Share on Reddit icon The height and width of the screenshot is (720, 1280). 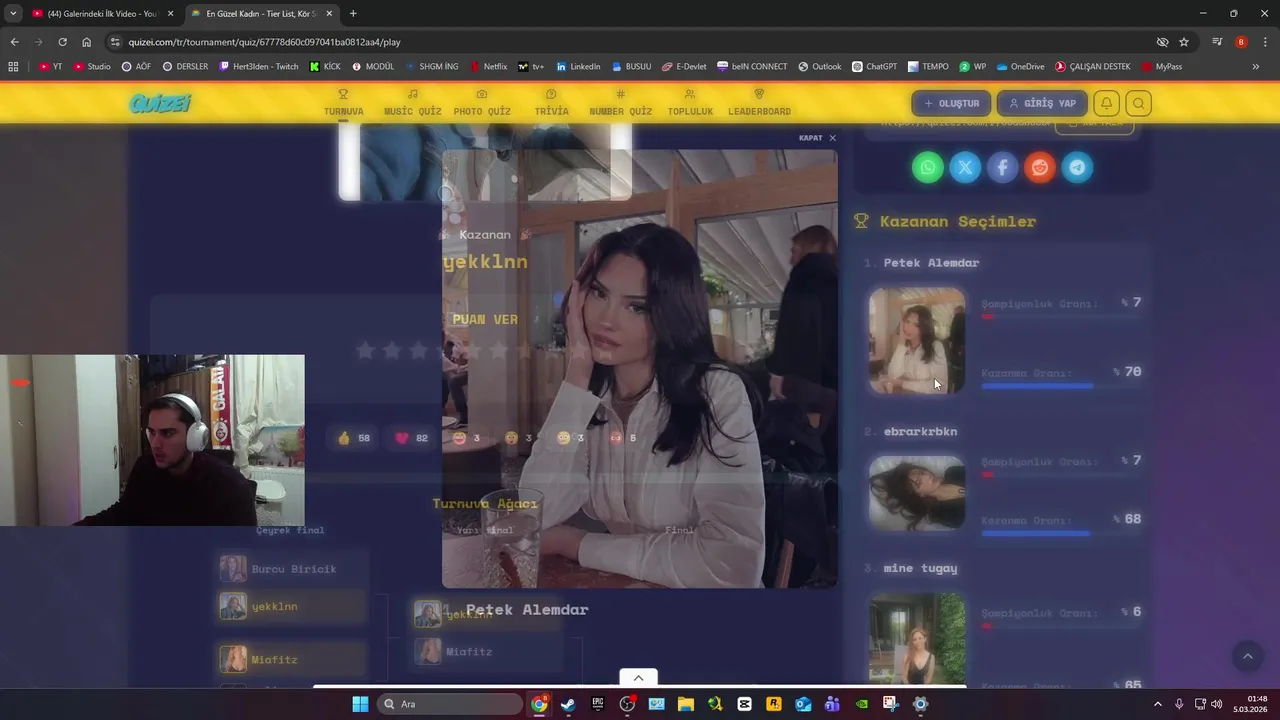click(x=1040, y=168)
